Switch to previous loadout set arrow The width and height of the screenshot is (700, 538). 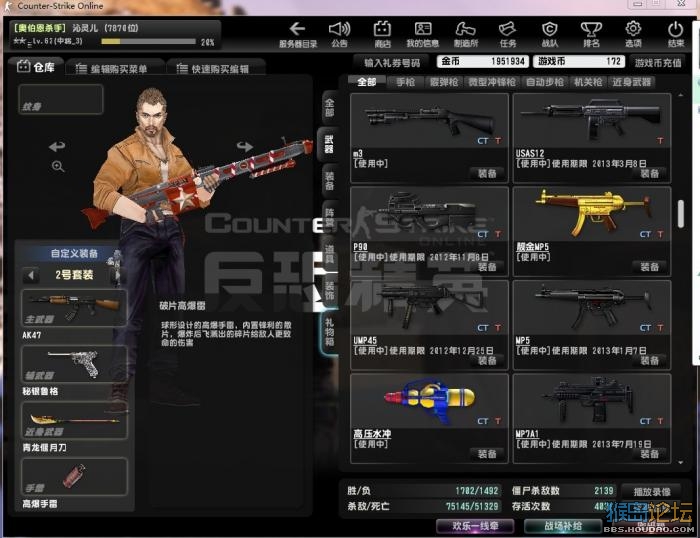(x=31, y=275)
